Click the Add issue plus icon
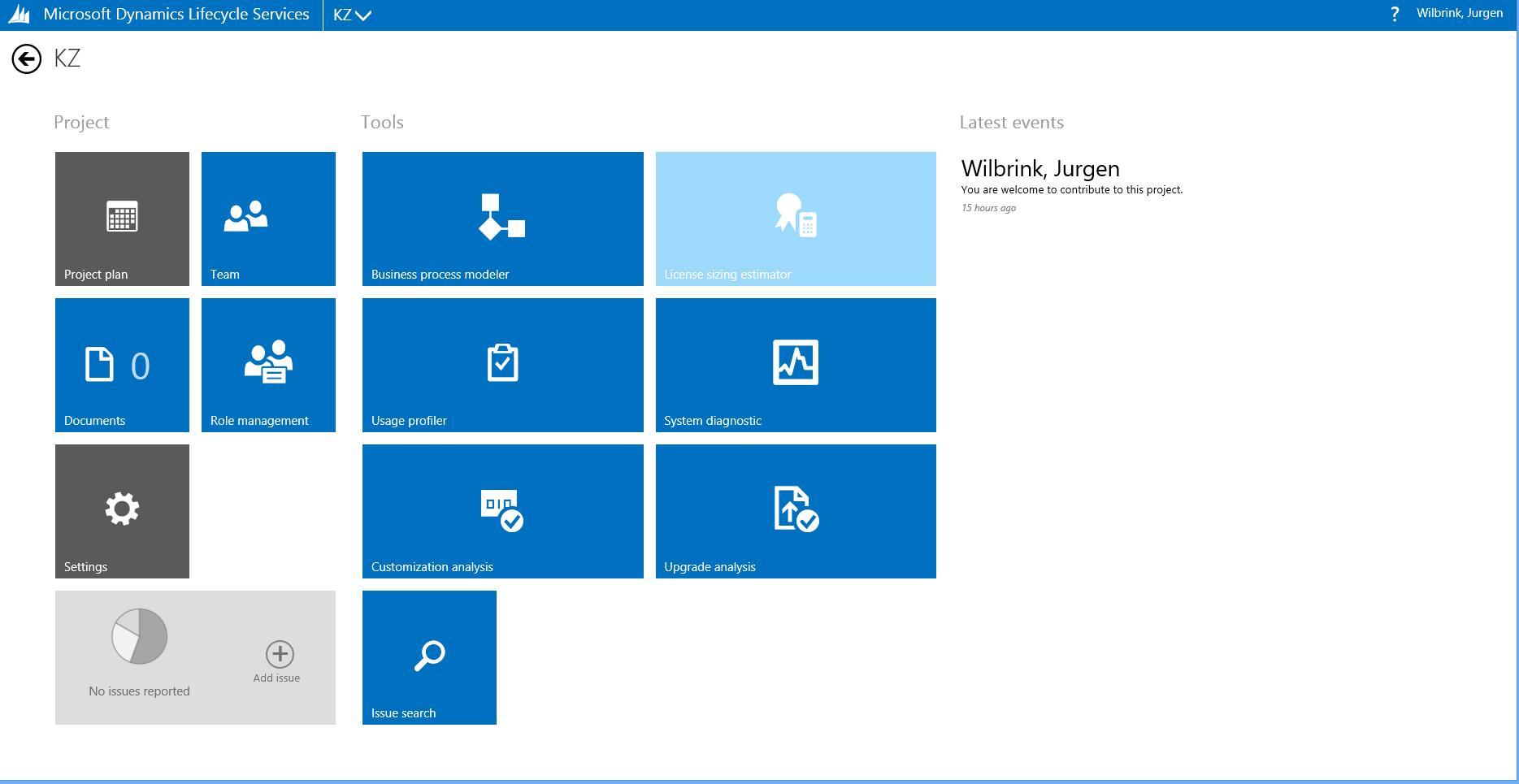The image size is (1519, 784). [280, 654]
